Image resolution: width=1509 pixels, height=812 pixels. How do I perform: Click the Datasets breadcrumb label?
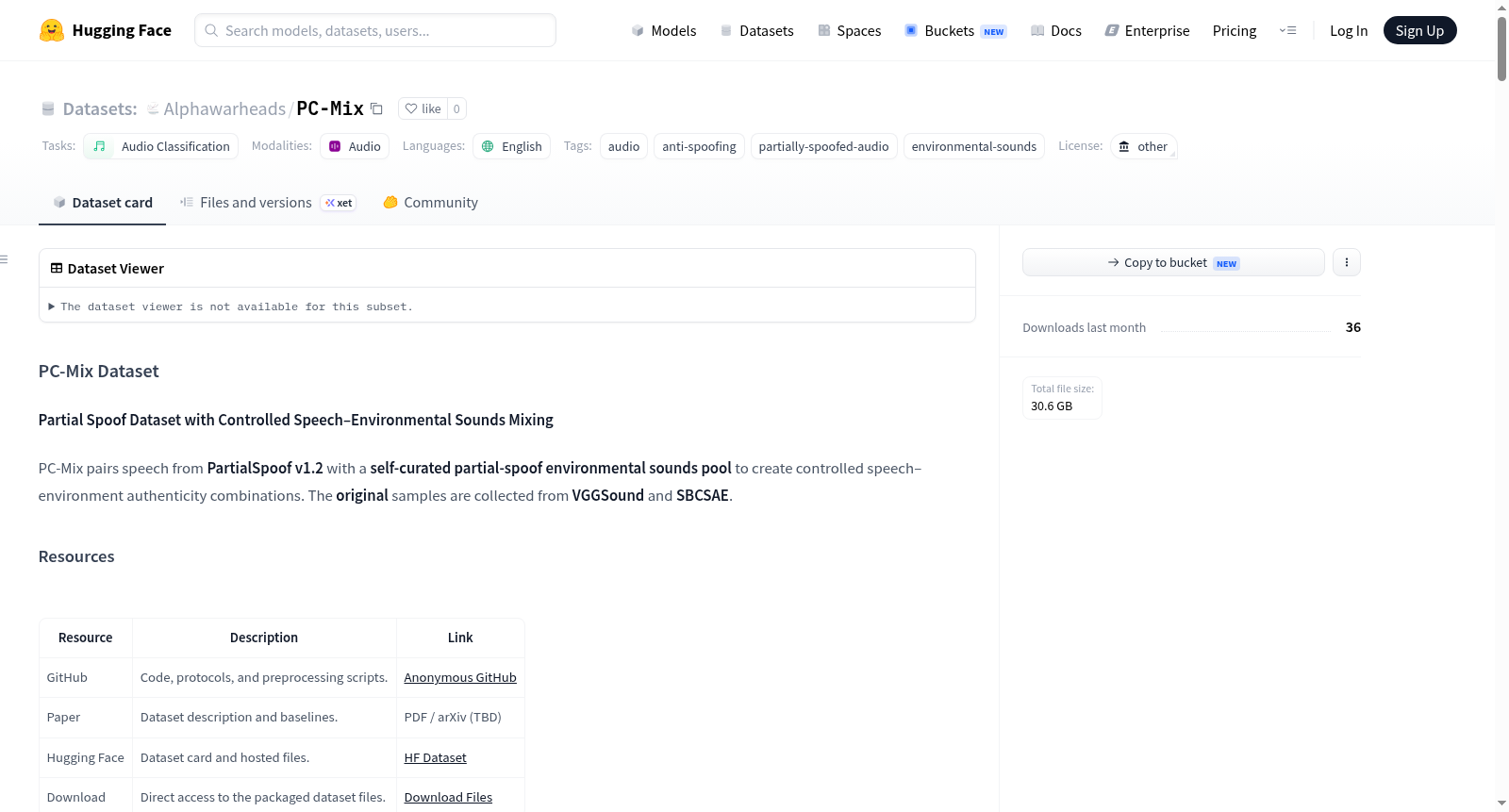point(100,108)
